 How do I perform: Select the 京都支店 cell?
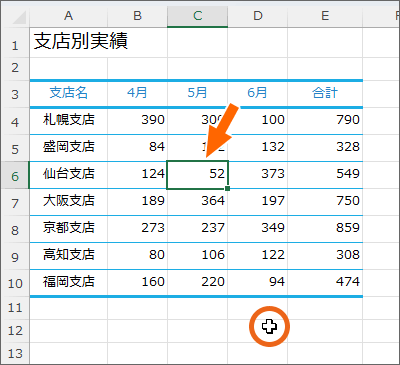coord(69,229)
